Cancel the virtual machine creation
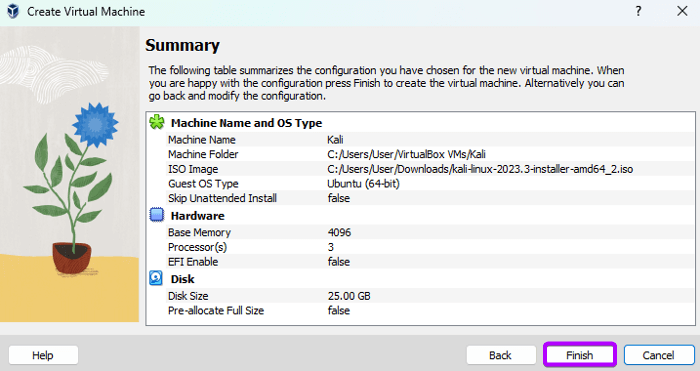 tap(659, 355)
